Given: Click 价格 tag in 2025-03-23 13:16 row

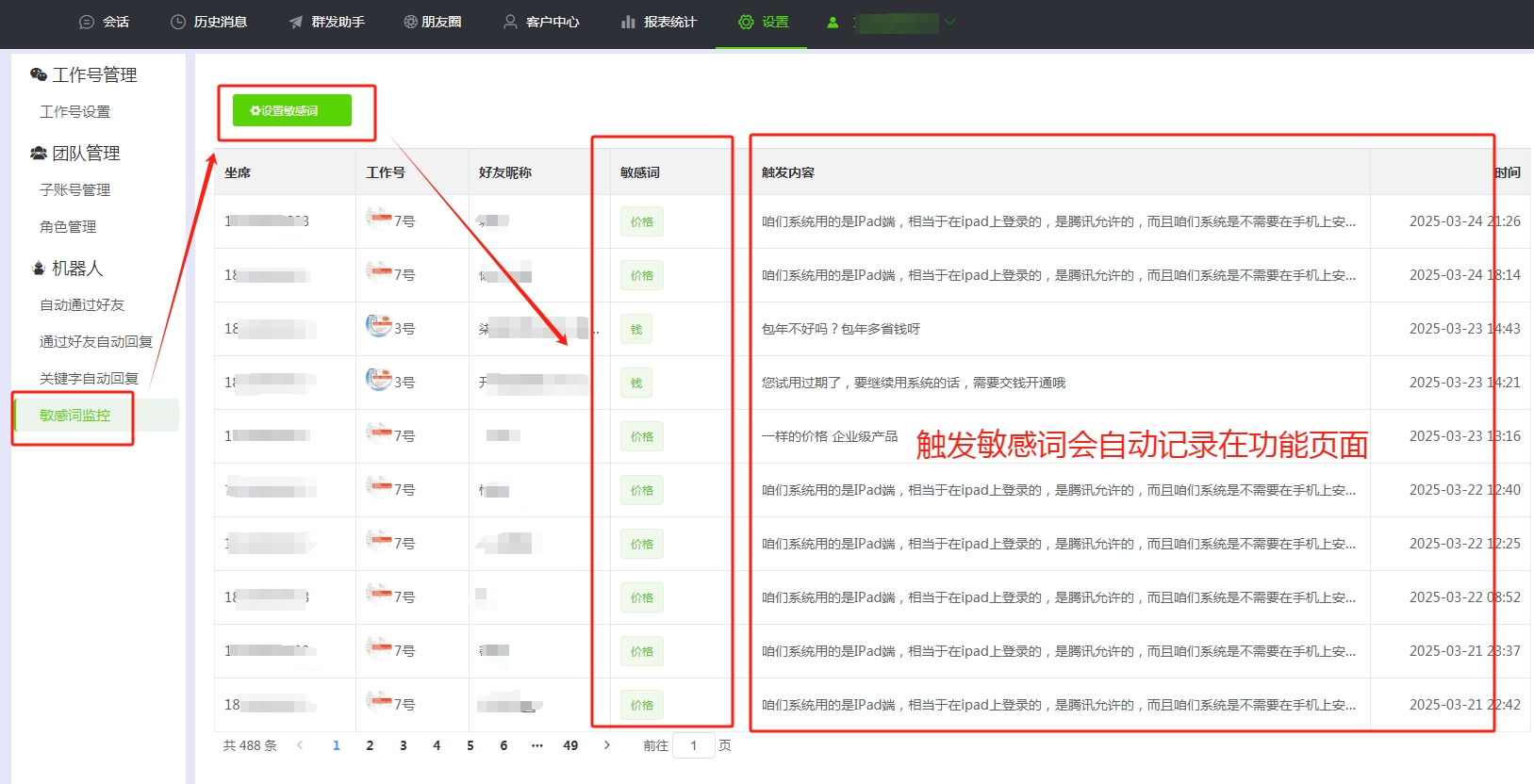Looking at the screenshot, I should pos(642,436).
